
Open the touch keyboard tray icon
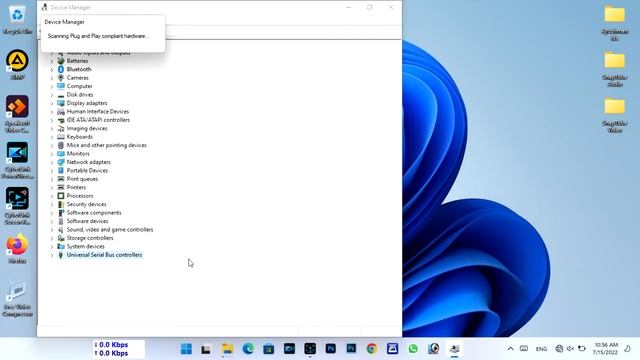point(524,349)
